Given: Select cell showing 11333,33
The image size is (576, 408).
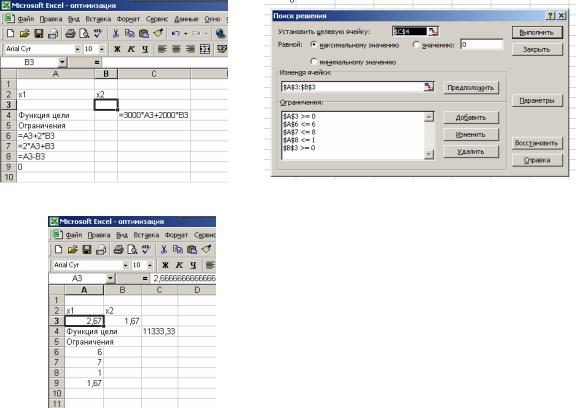Looking at the screenshot, I should coord(159,331).
